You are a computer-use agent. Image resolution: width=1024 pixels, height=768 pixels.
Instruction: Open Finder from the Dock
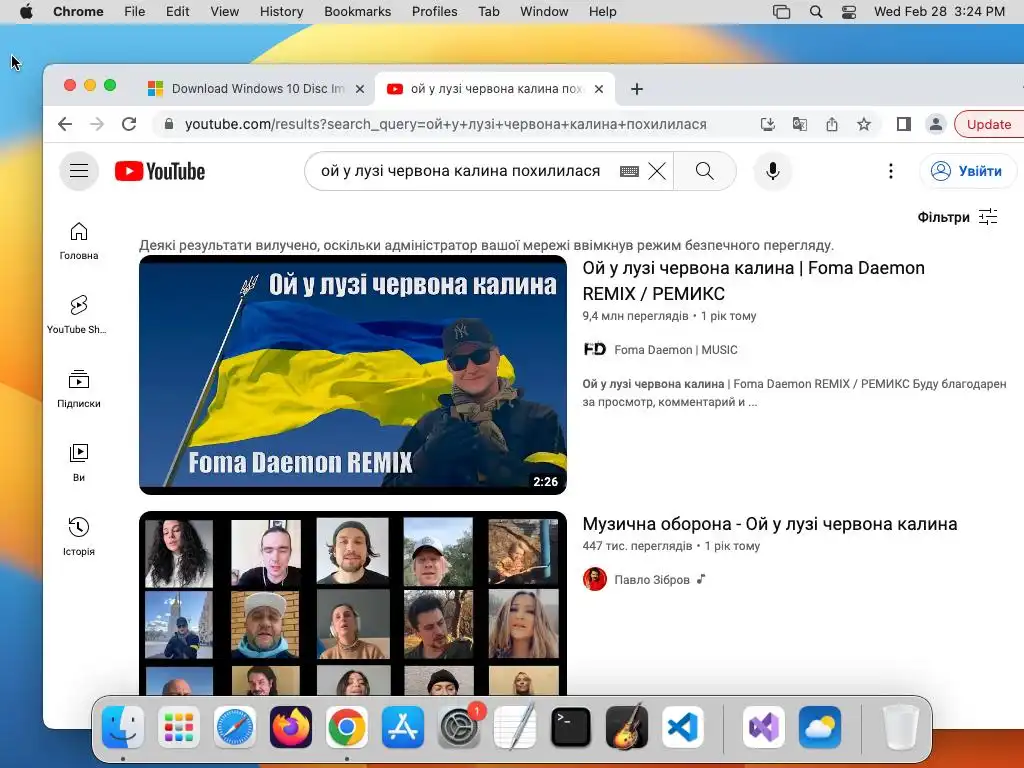point(123,727)
